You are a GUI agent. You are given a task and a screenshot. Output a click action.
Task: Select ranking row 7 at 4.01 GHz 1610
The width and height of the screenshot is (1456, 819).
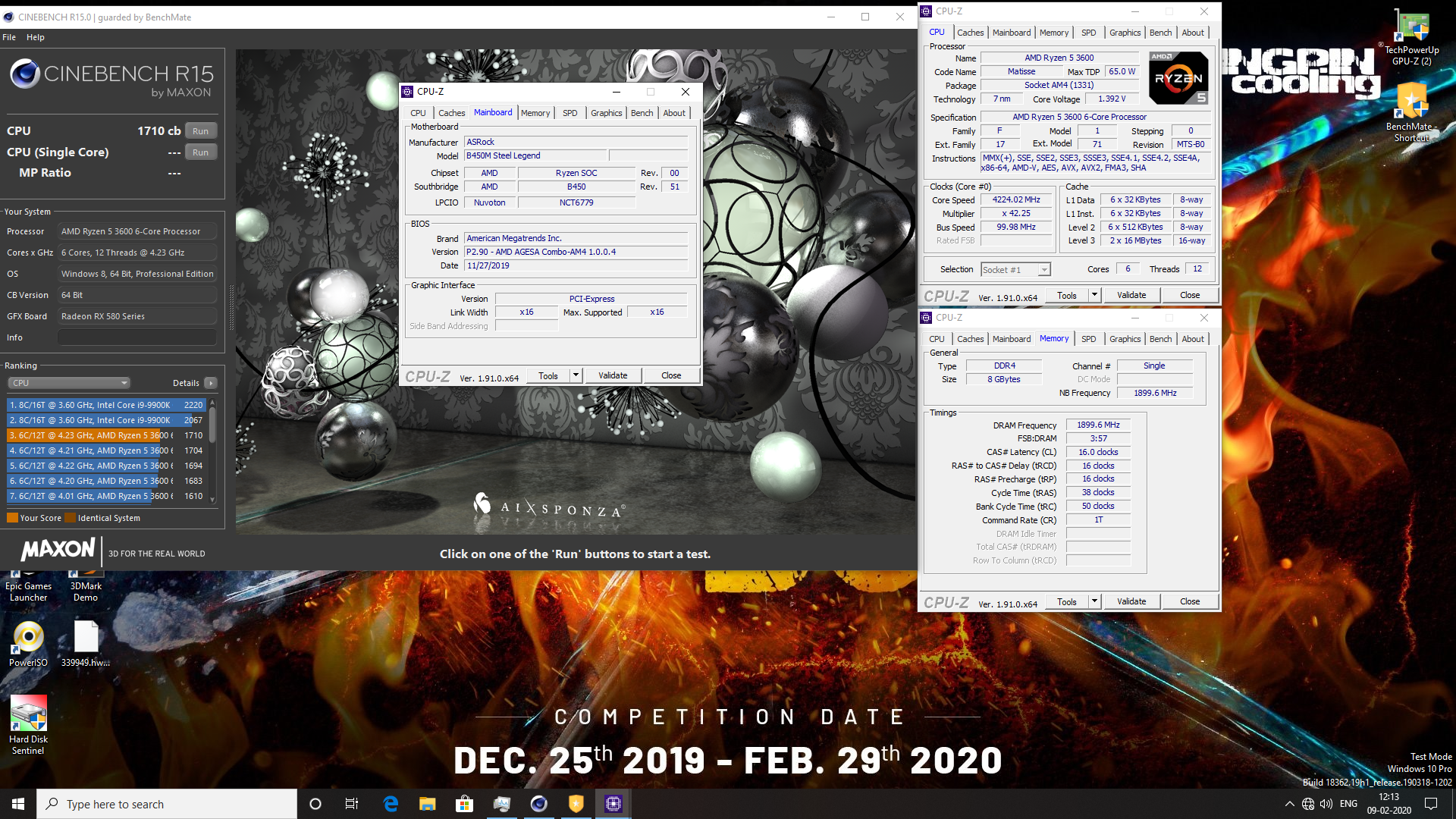(x=106, y=496)
